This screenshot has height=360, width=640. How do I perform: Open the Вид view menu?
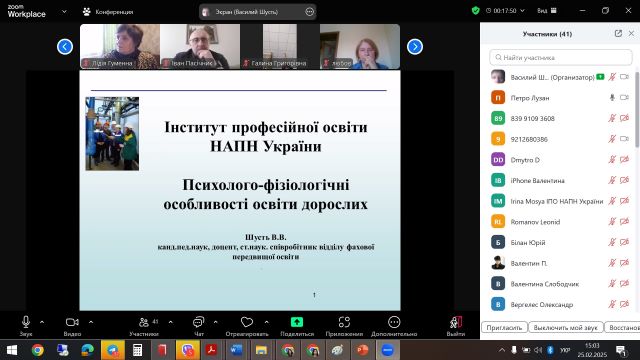pyautogui.click(x=547, y=11)
